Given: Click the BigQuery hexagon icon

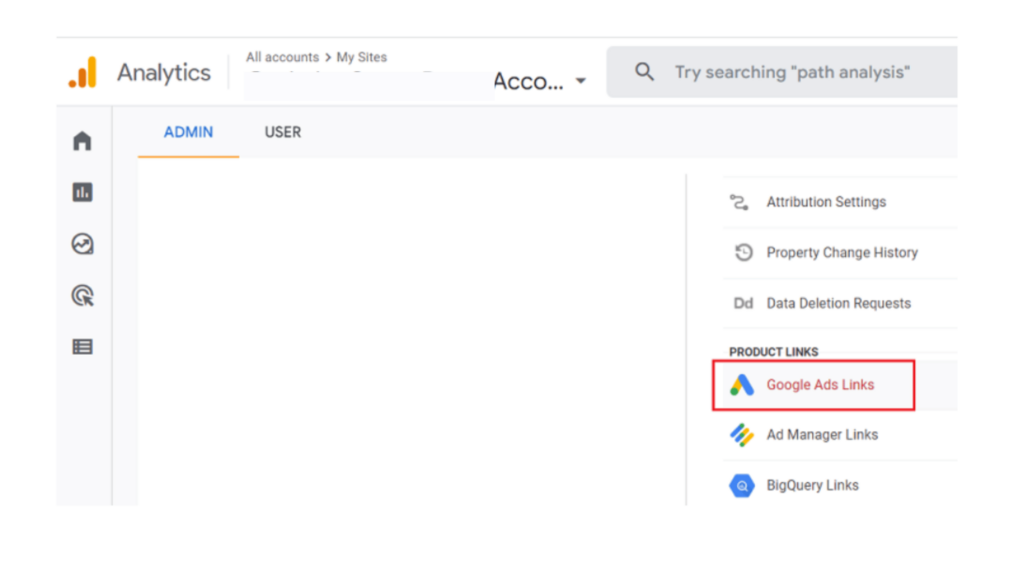Looking at the screenshot, I should [742, 485].
